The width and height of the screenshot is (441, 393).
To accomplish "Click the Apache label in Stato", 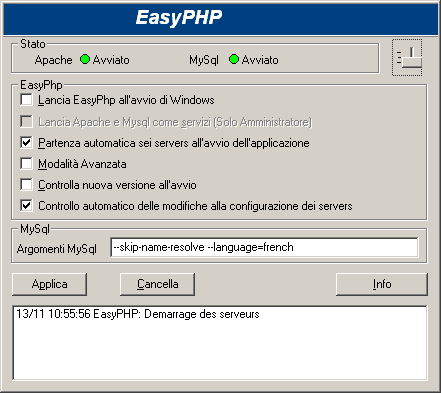I will tap(53, 60).
